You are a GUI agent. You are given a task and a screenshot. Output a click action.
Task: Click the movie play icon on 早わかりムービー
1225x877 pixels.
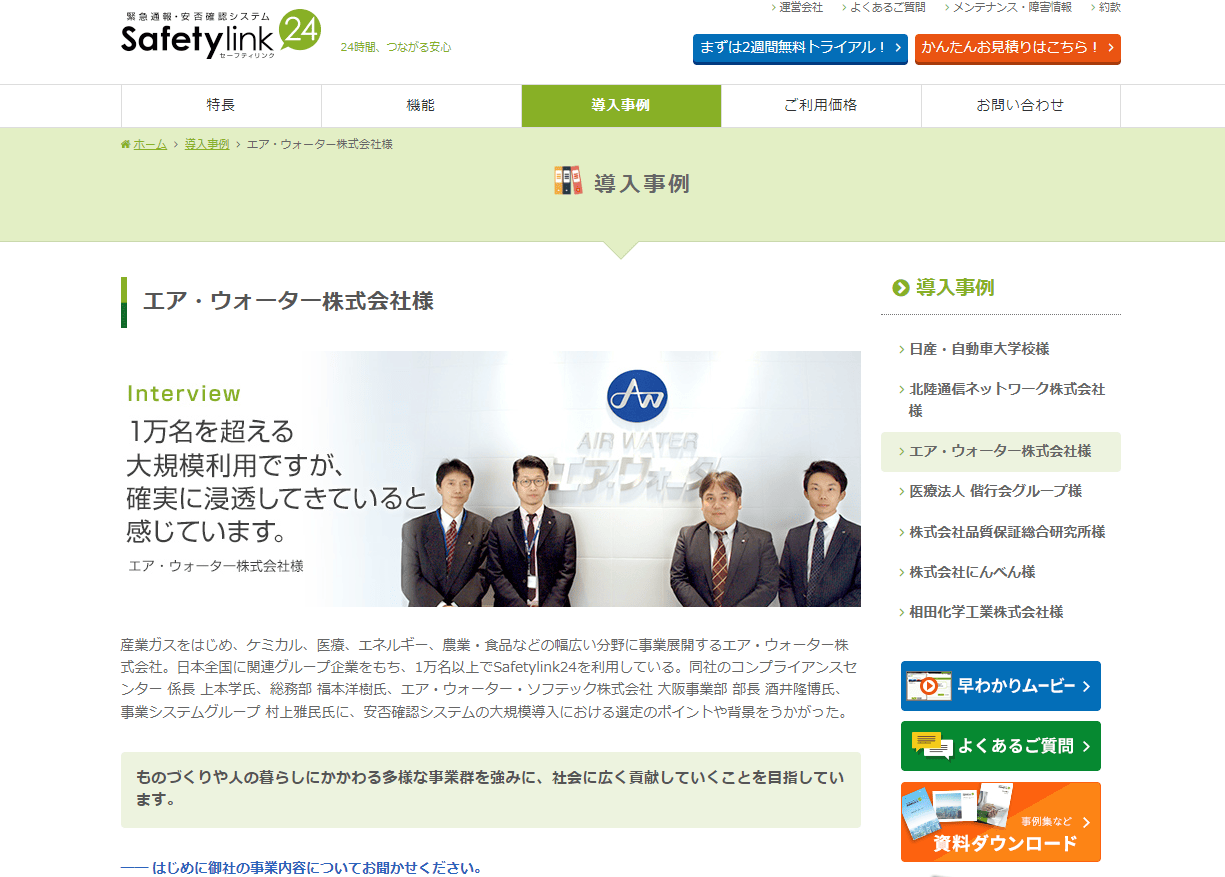coord(929,686)
